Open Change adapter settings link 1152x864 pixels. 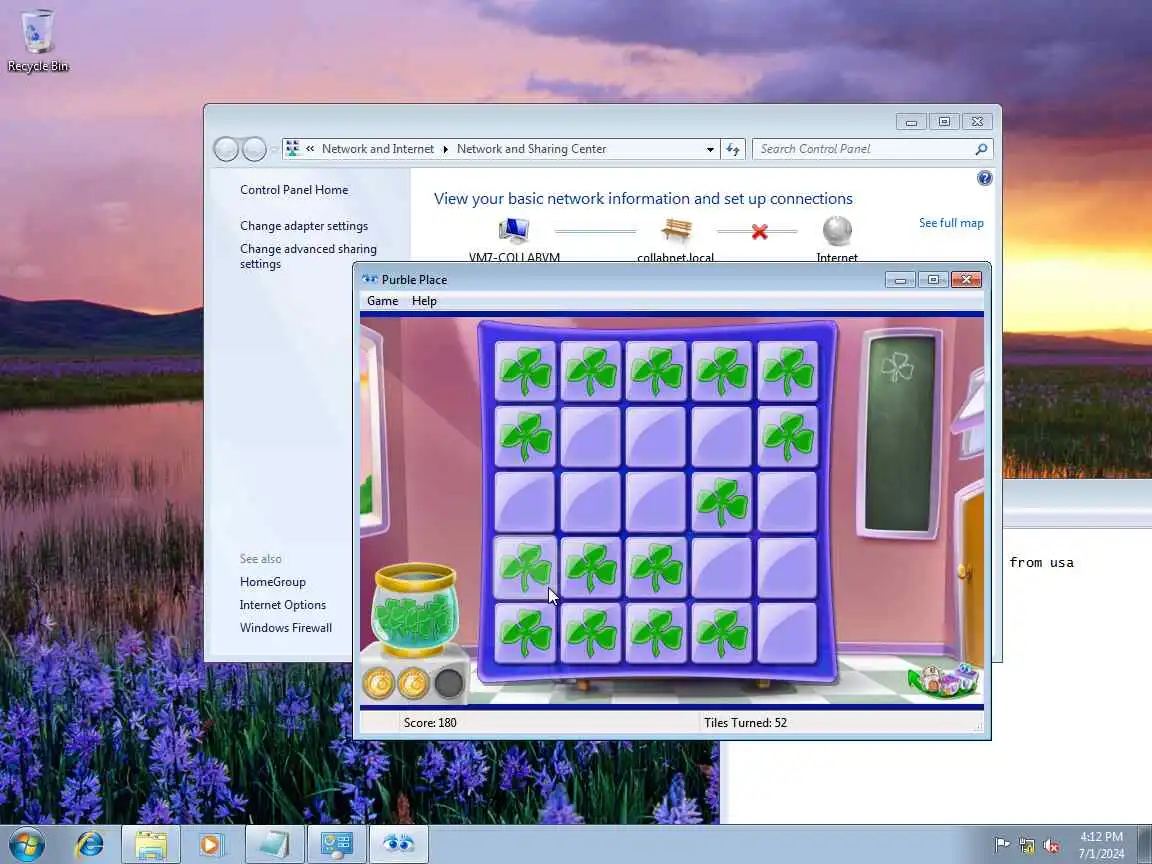click(x=303, y=226)
